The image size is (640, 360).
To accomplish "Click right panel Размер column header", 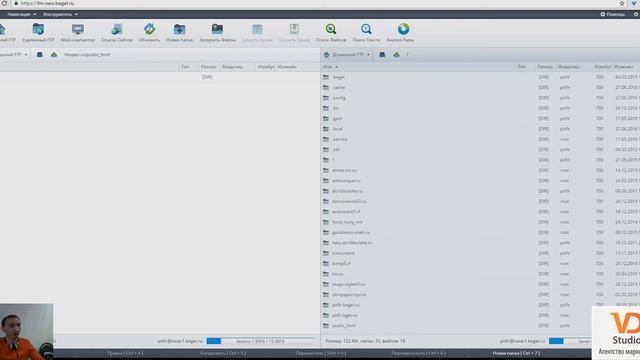I will 545,67.
